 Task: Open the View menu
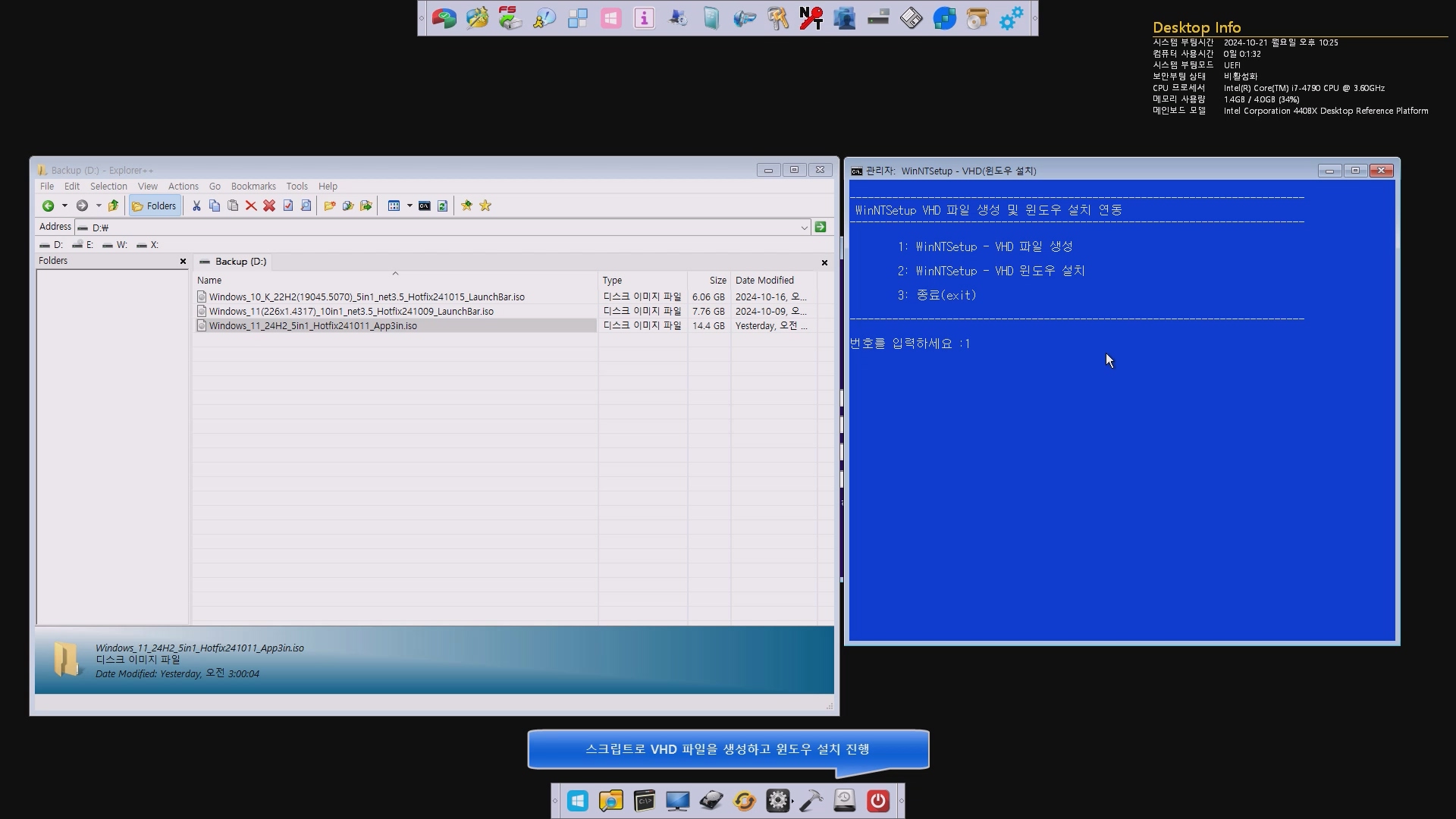(x=148, y=186)
